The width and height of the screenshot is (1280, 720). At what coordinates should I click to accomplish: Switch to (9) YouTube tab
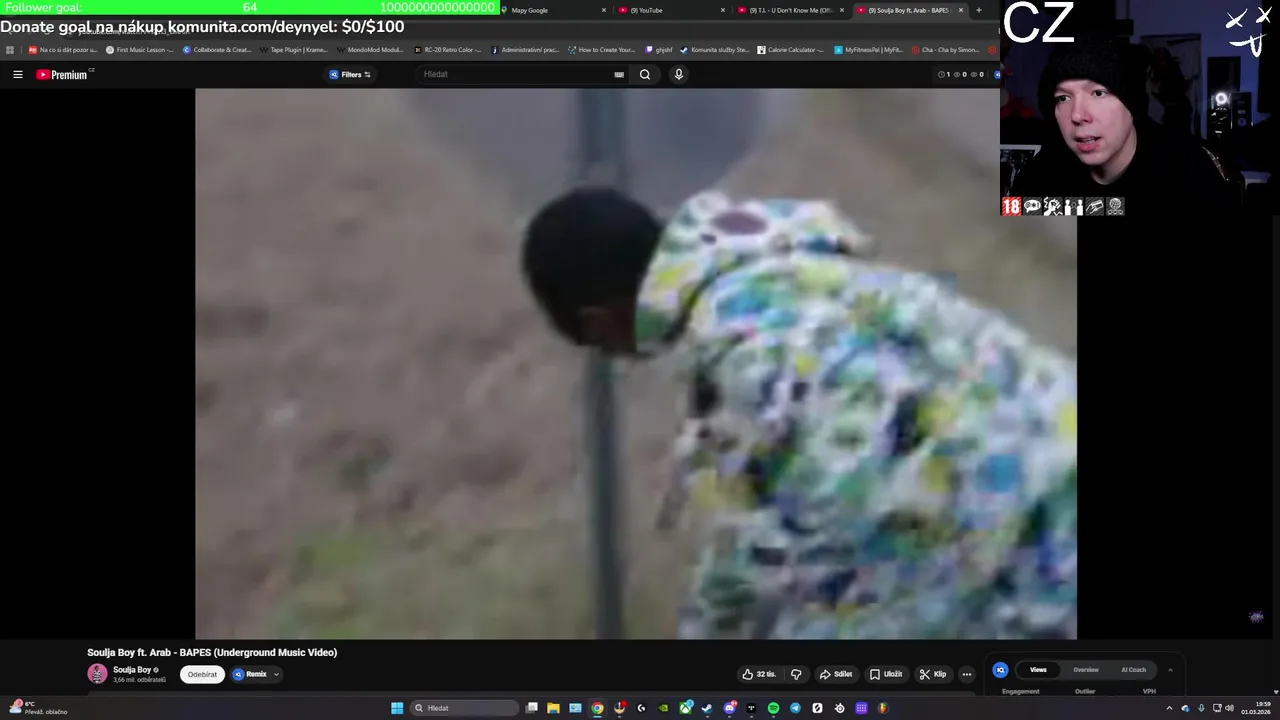coord(670,10)
